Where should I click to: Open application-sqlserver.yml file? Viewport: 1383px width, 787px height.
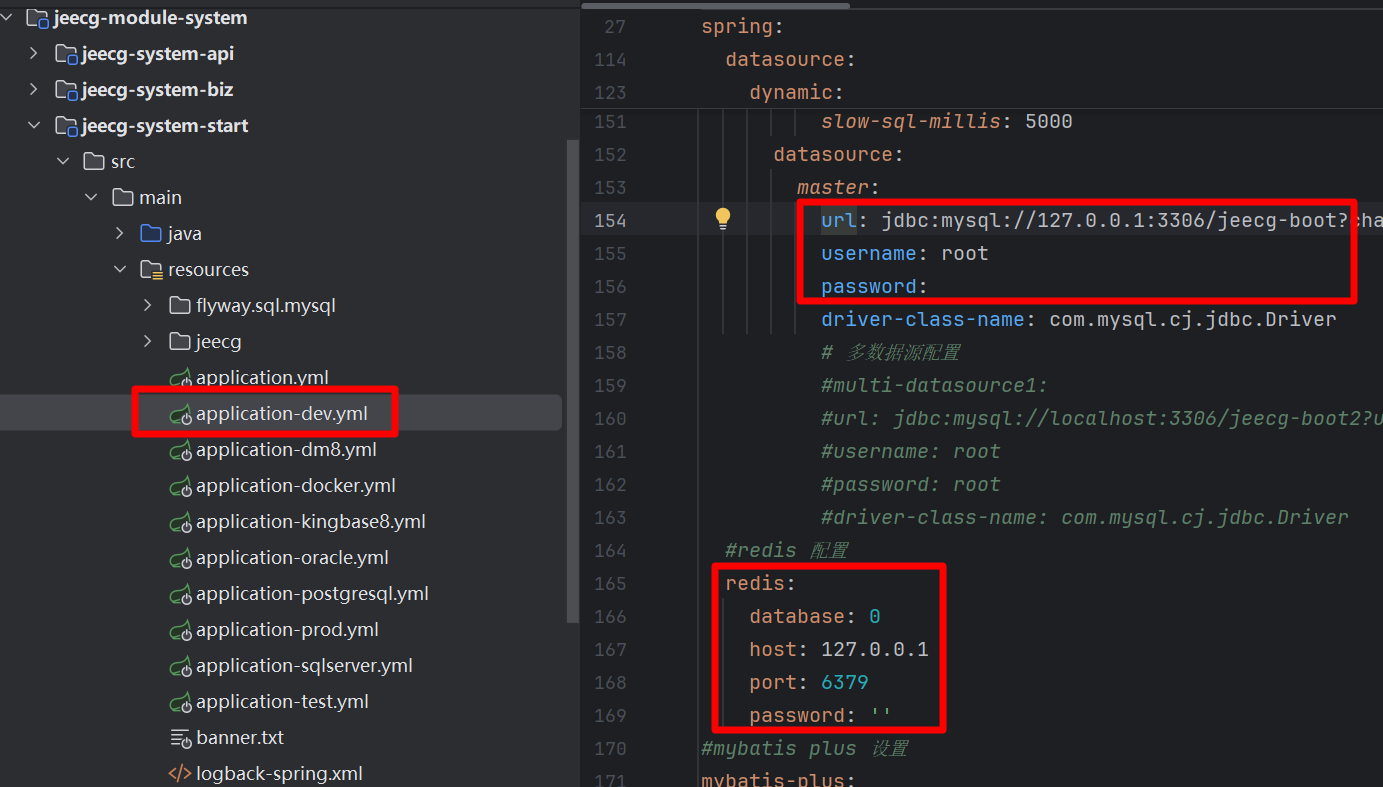pyautogui.click(x=304, y=666)
